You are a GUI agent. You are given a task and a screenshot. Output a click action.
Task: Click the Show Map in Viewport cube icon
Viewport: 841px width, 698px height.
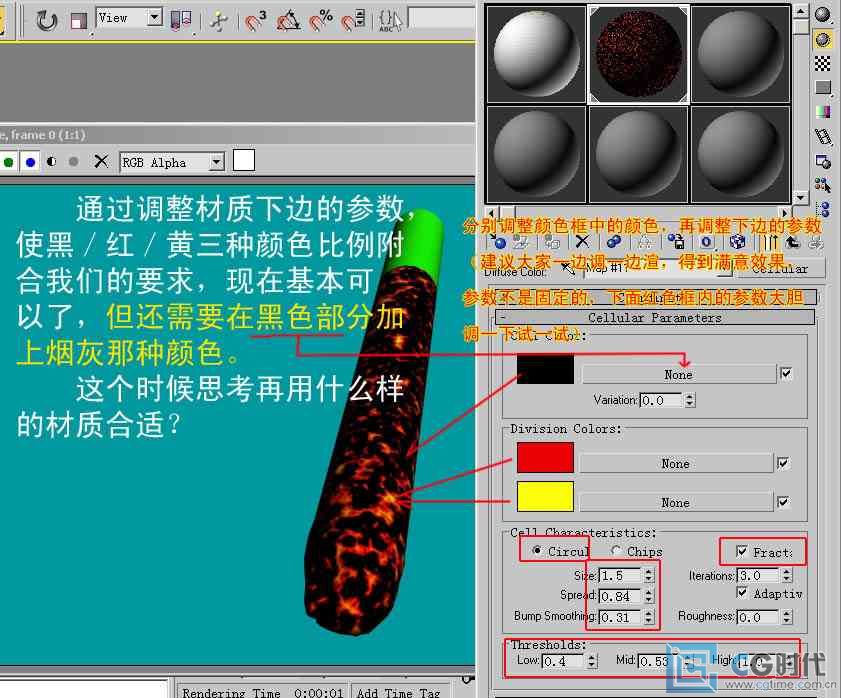point(737,242)
